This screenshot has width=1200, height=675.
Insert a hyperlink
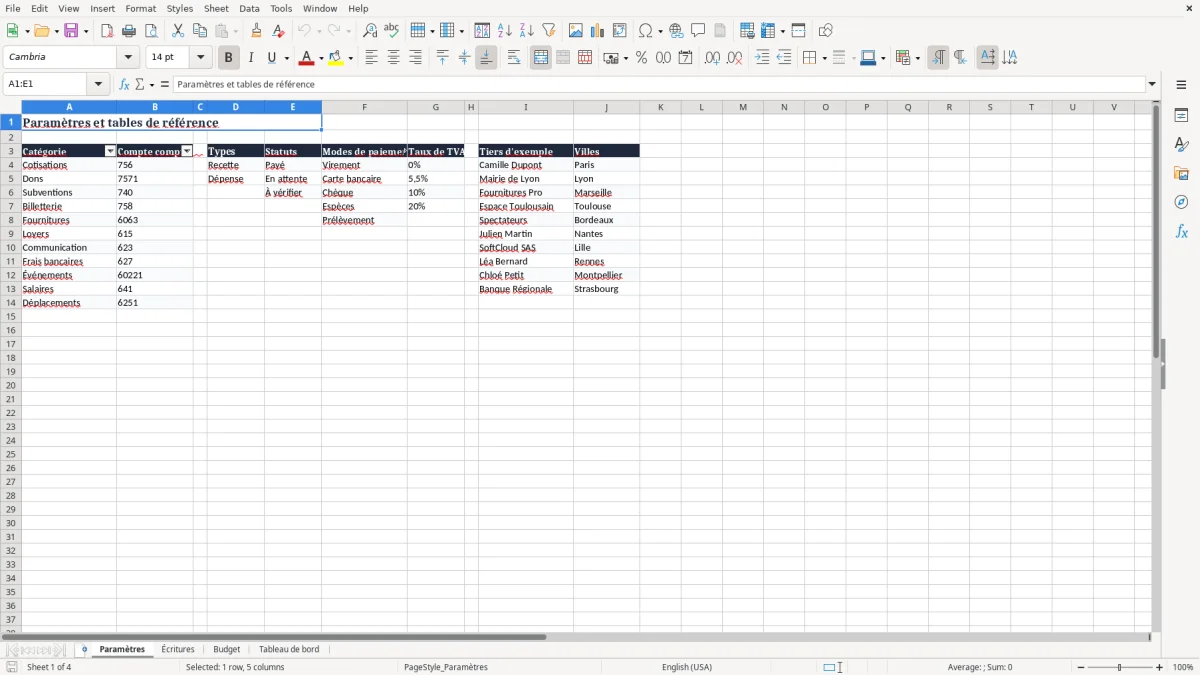pos(676,31)
